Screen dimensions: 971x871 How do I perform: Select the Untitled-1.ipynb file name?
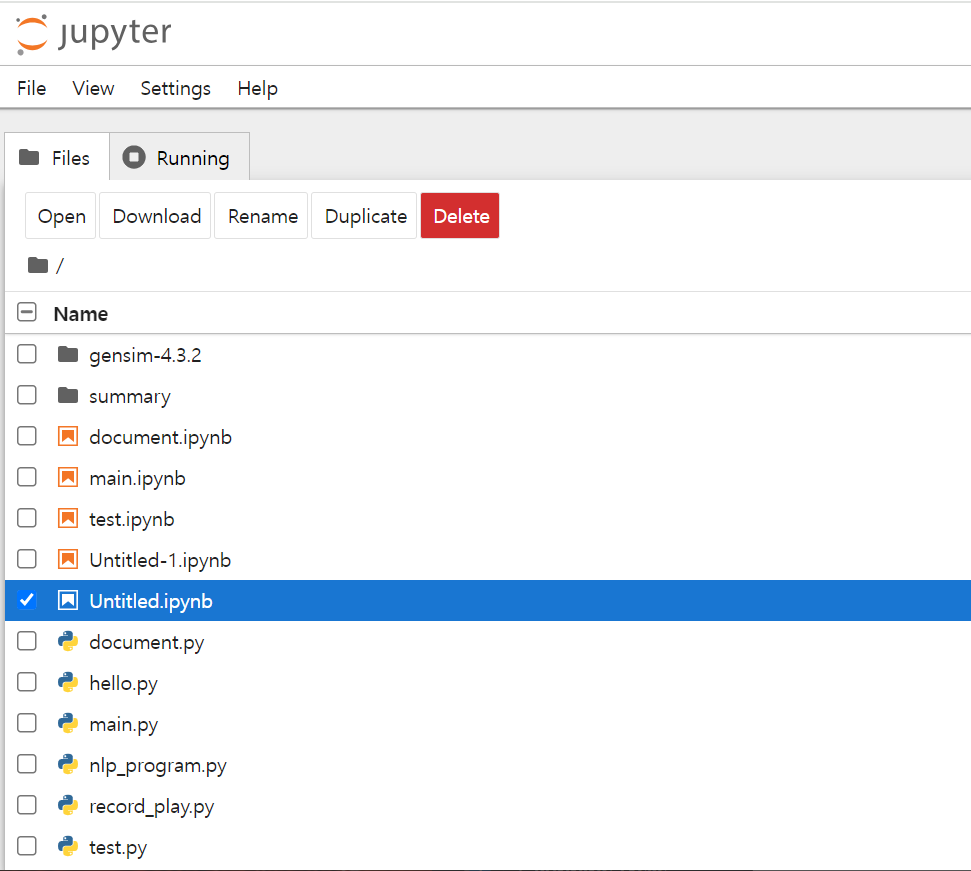(x=160, y=560)
